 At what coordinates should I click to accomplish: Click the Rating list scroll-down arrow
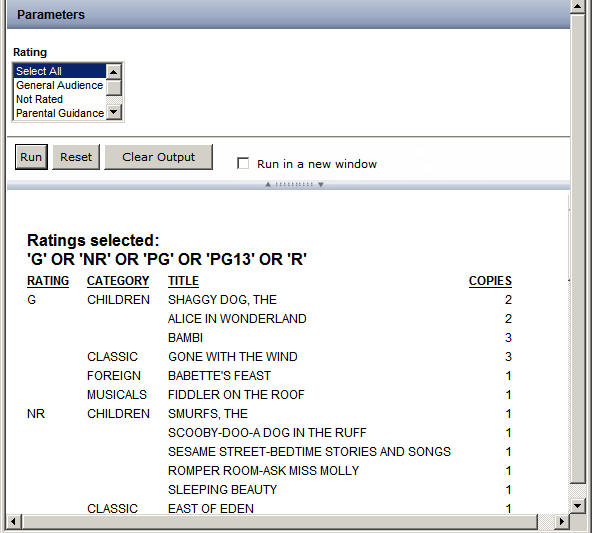114,112
